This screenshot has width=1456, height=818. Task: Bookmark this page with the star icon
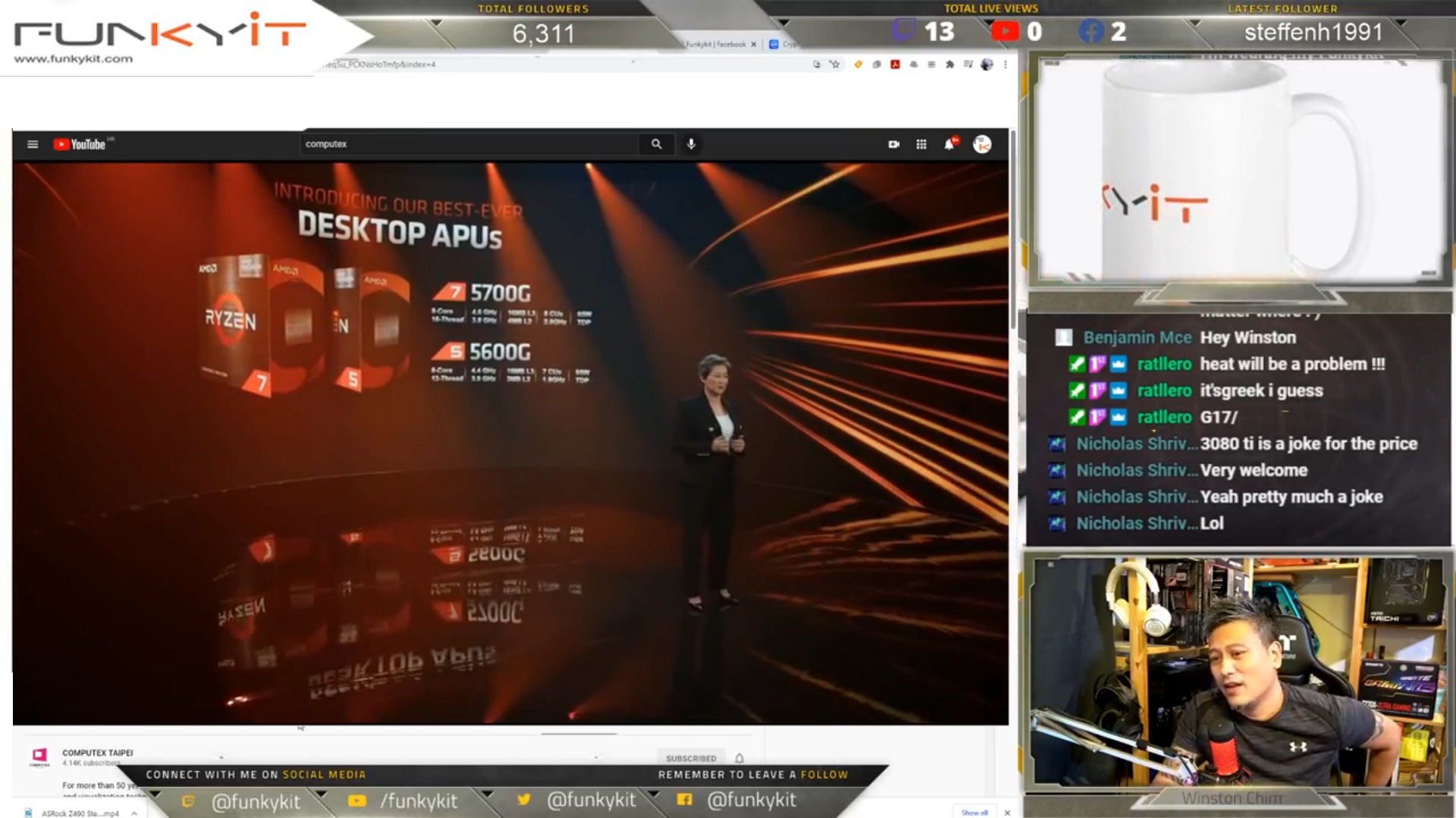click(x=835, y=64)
